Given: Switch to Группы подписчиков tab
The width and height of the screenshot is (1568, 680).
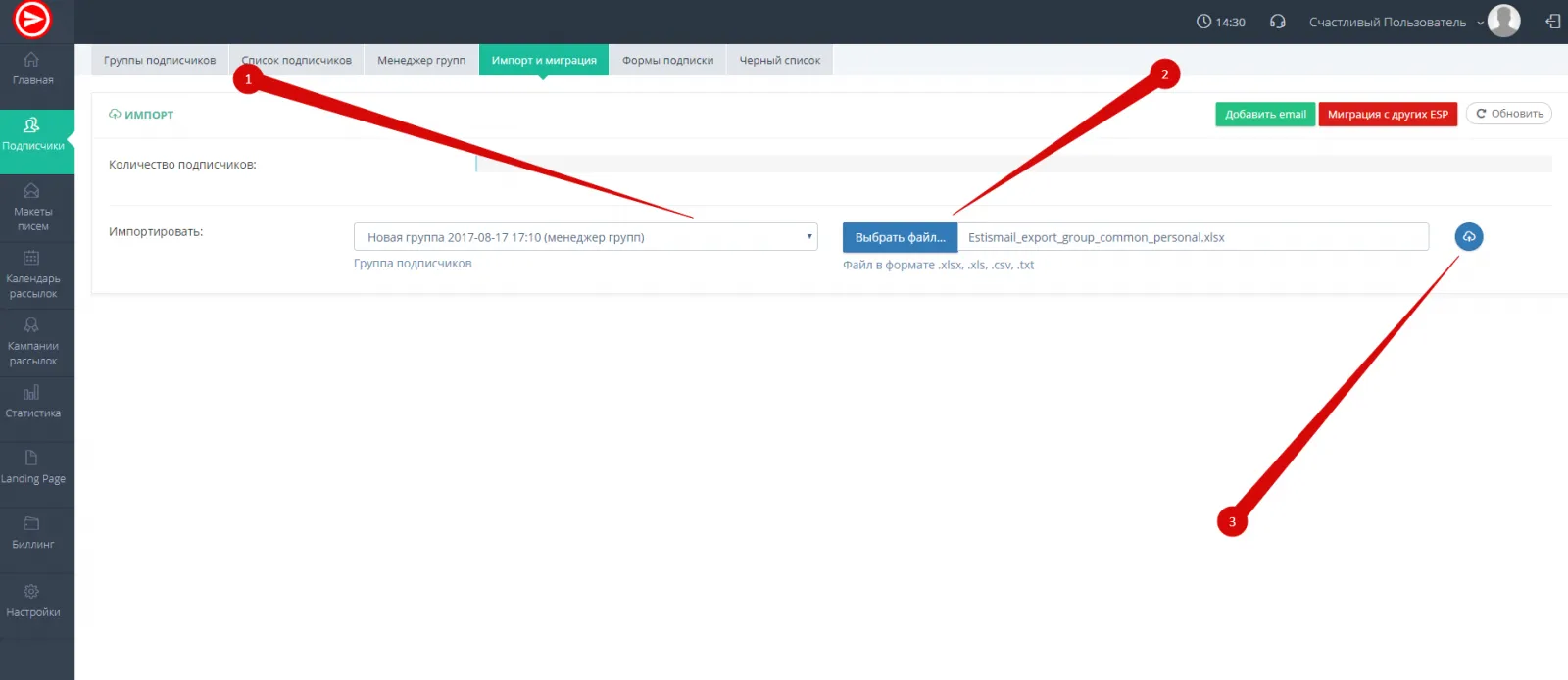Looking at the screenshot, I should [160, 60].
